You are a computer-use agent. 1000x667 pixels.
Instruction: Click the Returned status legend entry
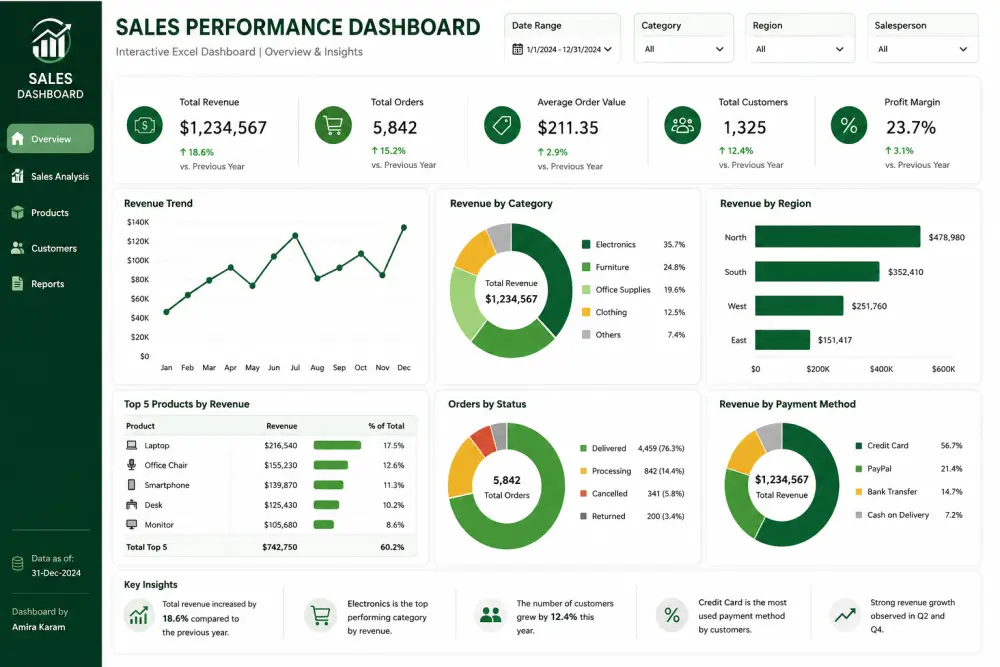click(x=631, y=516)
